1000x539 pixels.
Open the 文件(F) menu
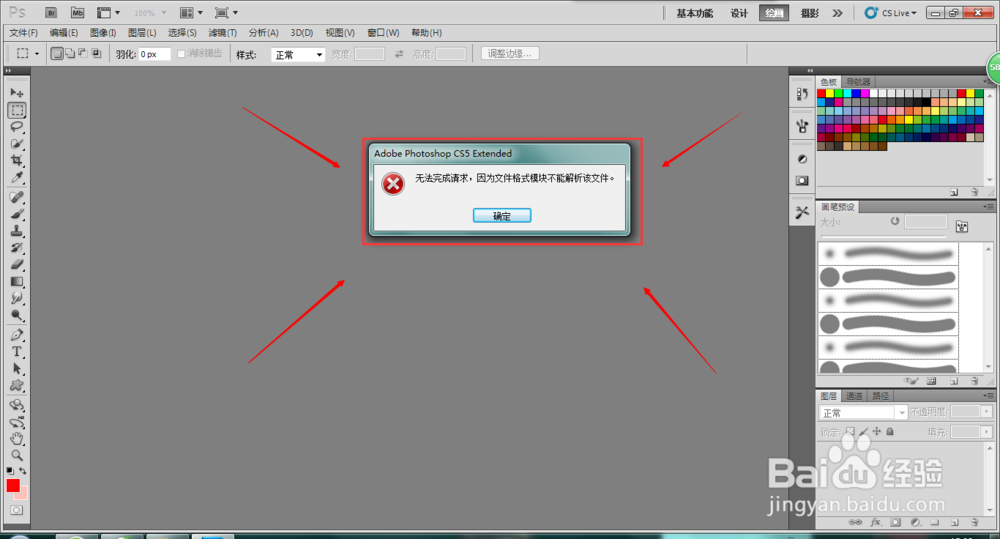tap(24, 33)
